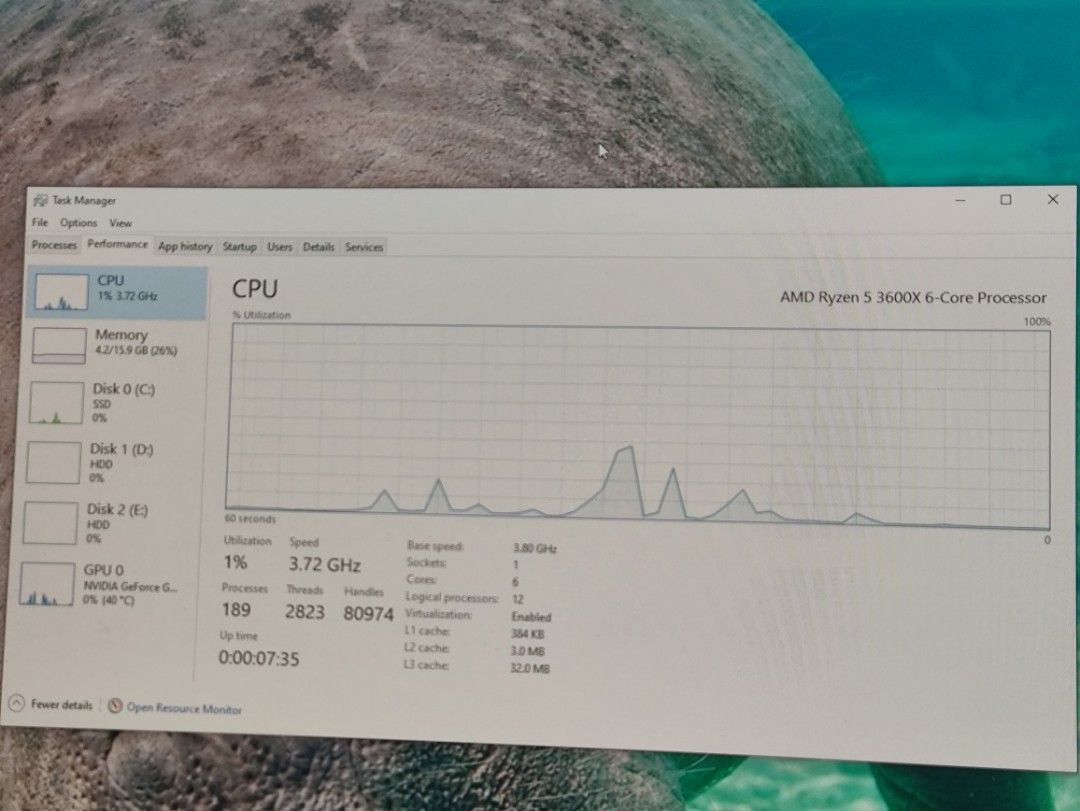The height and width of the screenshot is (811, 1080).
Task: Click the Disk 0 mini graph thumbnail
Action: (x=56, y=403)
